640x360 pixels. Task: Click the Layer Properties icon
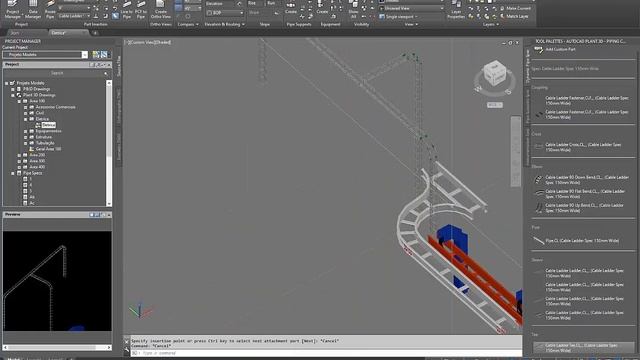[x=456, y=9]
